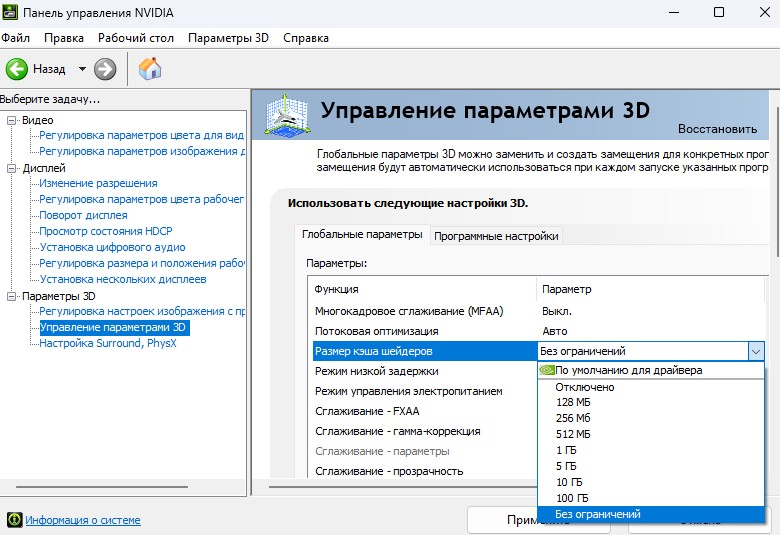Choose 256 Мб cache size
The image size is (780, 535).
(x=651, y=418)
